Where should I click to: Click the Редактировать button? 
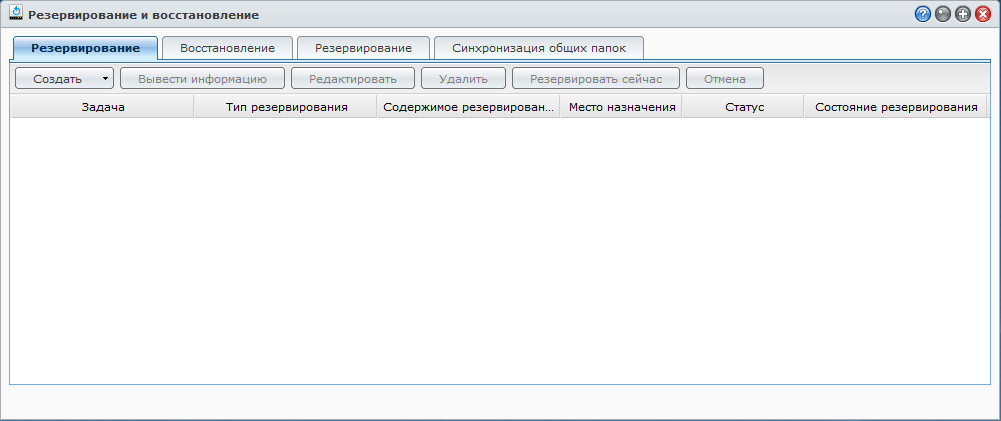click(x=353, y=79)
